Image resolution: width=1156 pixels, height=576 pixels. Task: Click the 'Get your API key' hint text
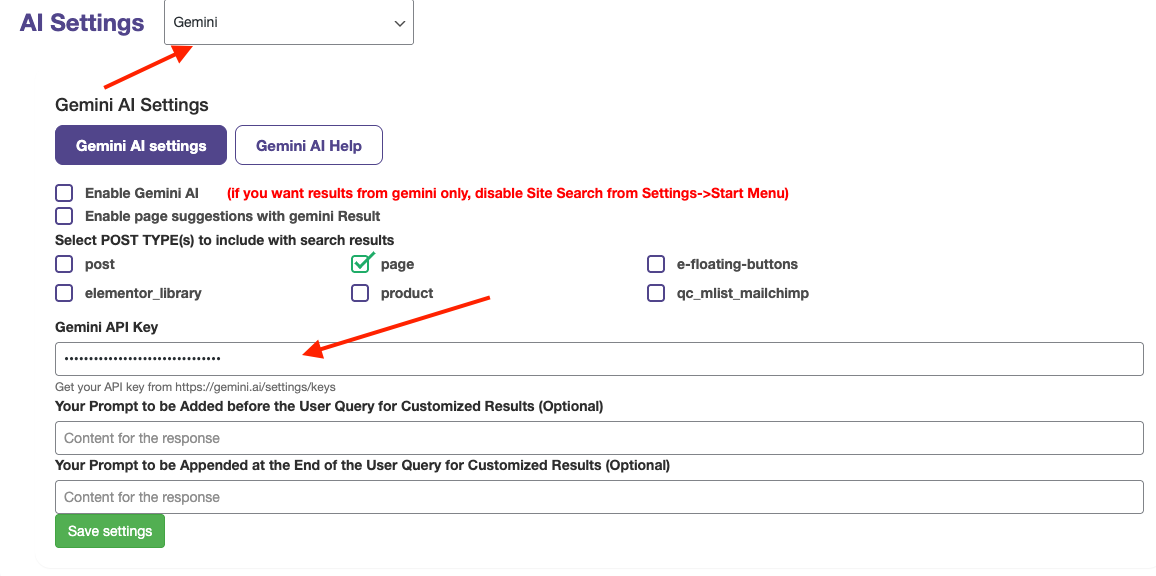coord(196,386)
